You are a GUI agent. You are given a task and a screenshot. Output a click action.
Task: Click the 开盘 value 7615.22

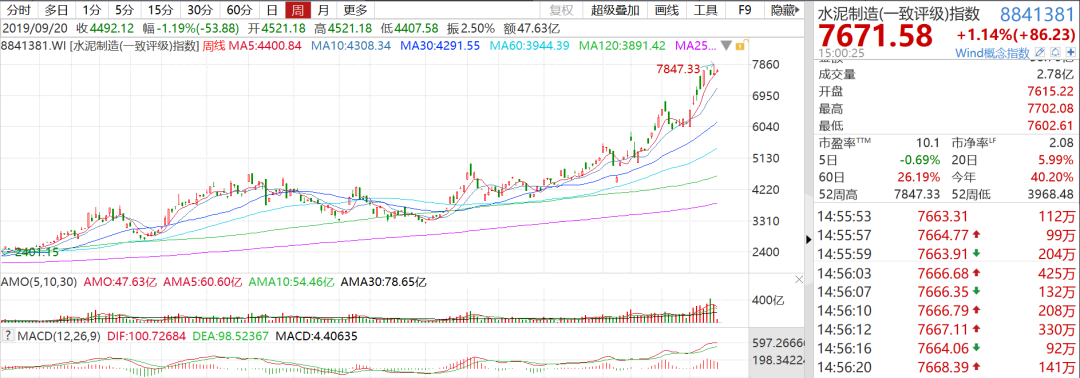point(1049,91)
